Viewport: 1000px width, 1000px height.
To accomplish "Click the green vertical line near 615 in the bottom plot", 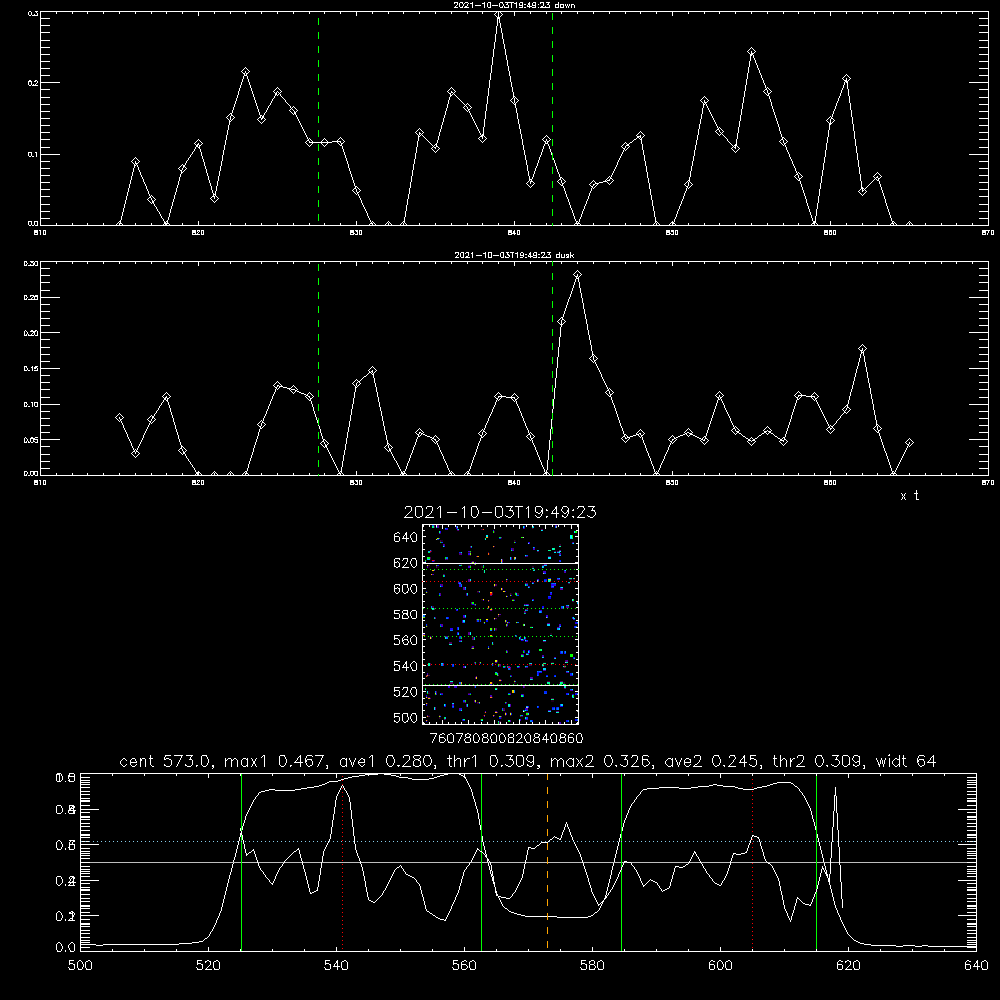I will tap(816, 861).
